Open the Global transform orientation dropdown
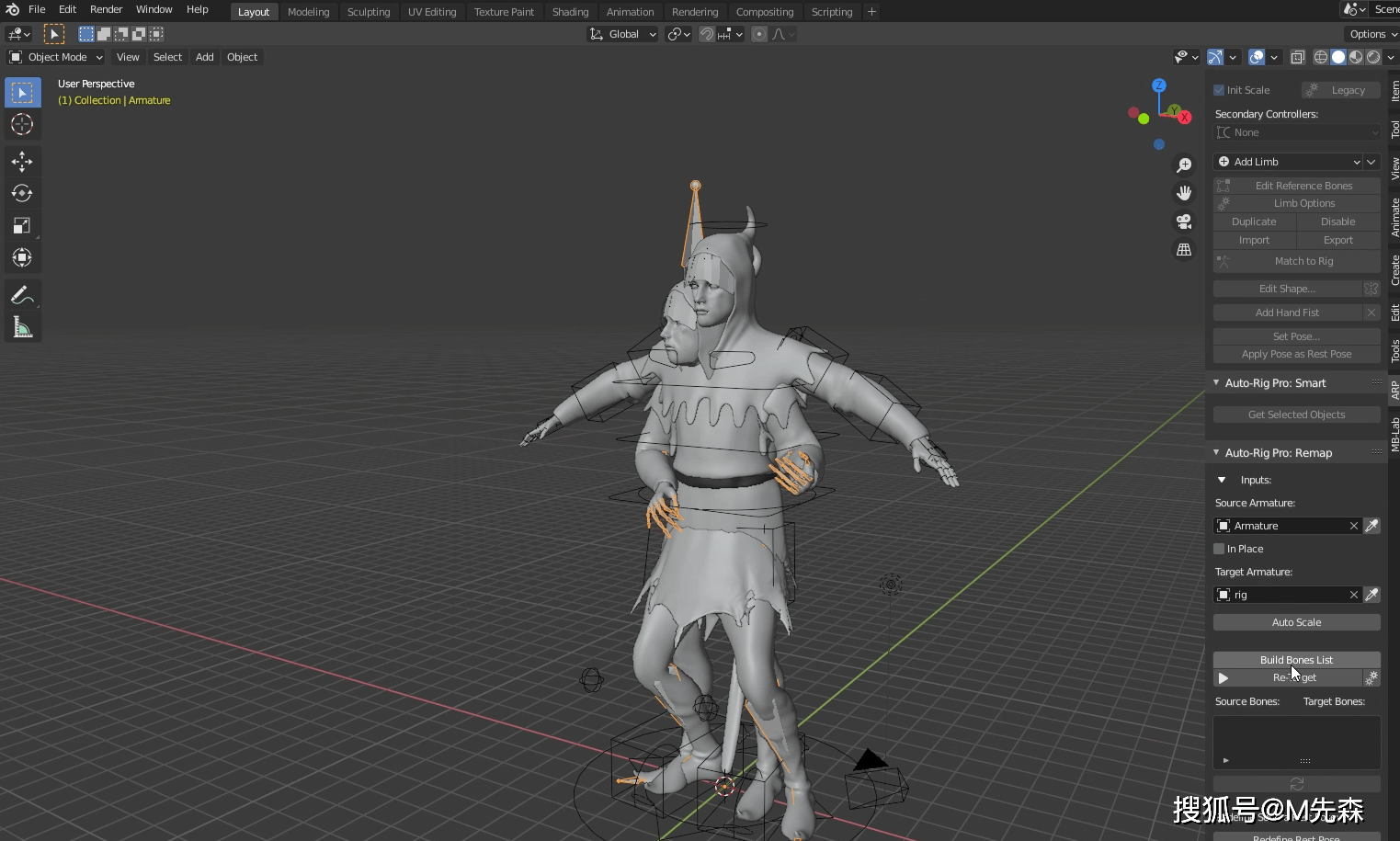 coord(623,34)
